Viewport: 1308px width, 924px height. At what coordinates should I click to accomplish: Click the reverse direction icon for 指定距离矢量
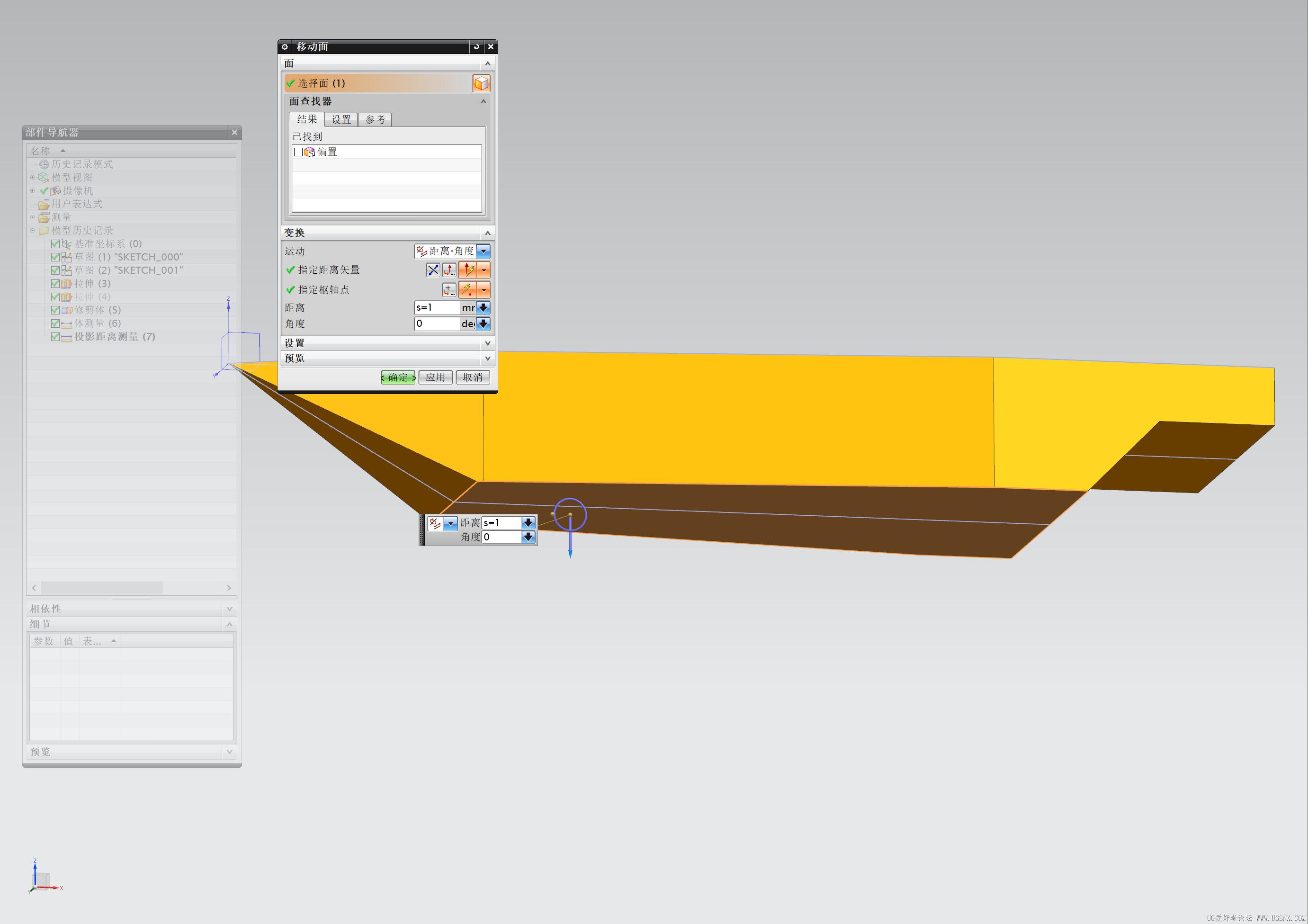tap(433, 270)
